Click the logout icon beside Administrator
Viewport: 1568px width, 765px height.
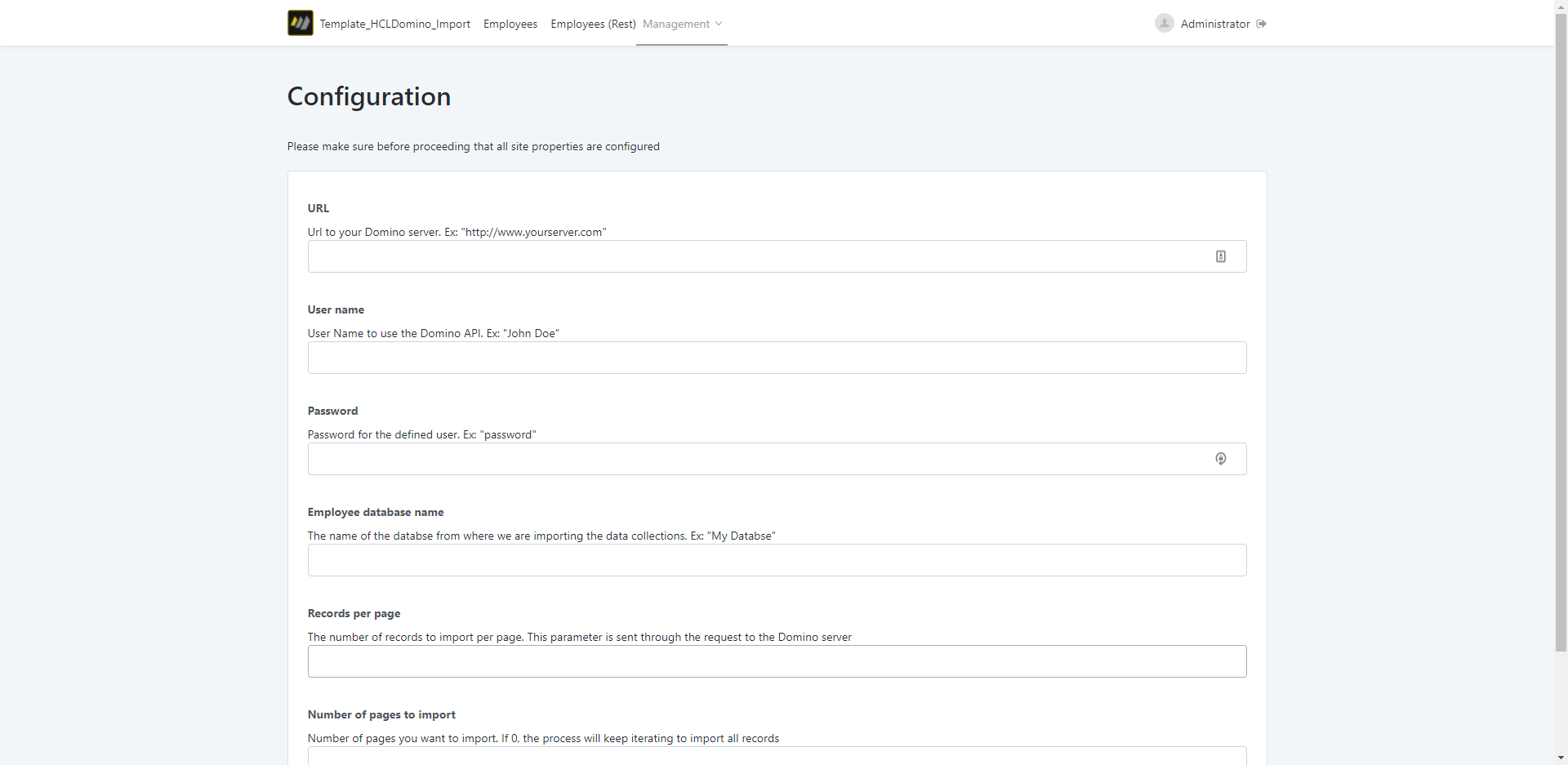(x=1262, y=24)
